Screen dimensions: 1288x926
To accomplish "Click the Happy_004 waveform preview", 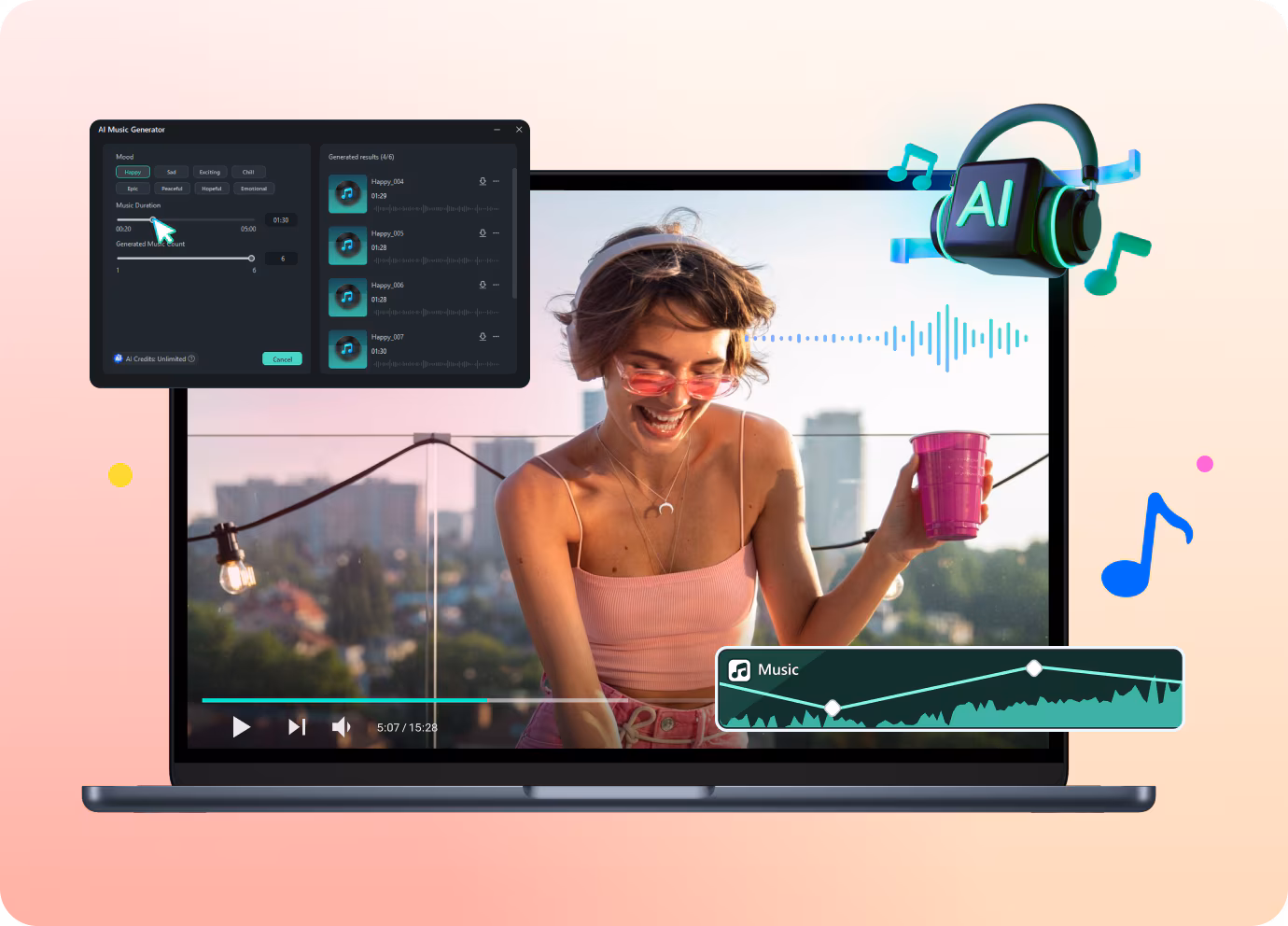I will 436,208.
